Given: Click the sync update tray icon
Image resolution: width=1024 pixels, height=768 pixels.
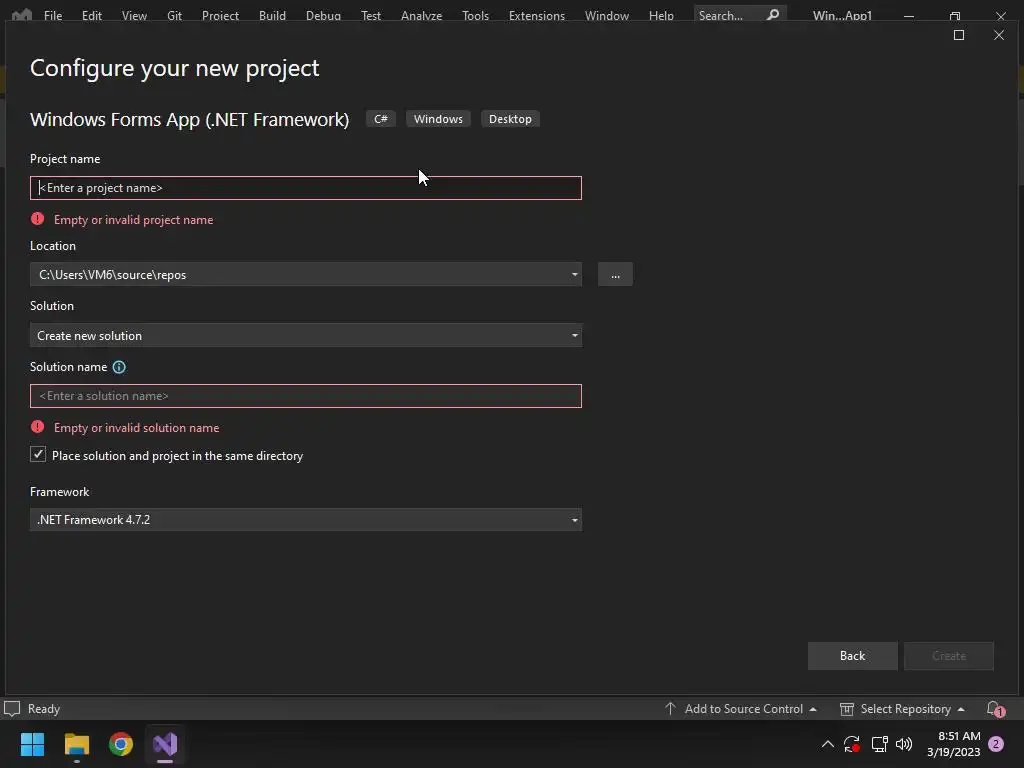Looking at the screenshot, I should (x=852, y=744).
